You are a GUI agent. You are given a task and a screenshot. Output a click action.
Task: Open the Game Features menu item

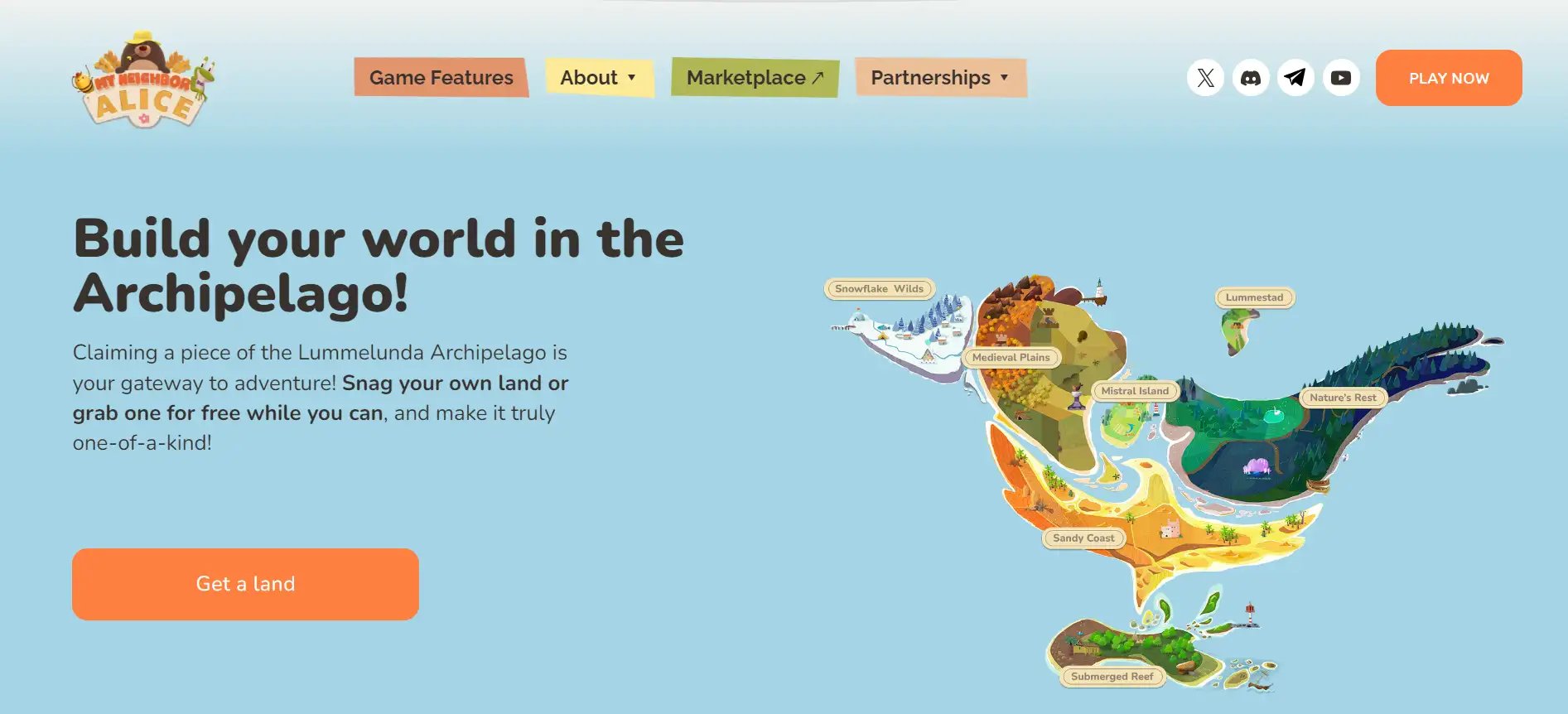[x=441, y=78]
